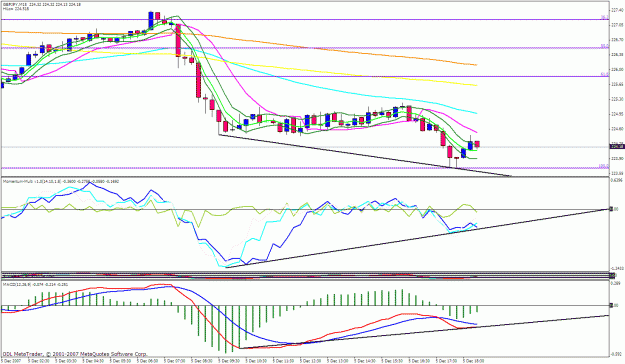Click the thin indicator strip between Momentum and MACD
This screenshot has height=364, width=625.
305,275
